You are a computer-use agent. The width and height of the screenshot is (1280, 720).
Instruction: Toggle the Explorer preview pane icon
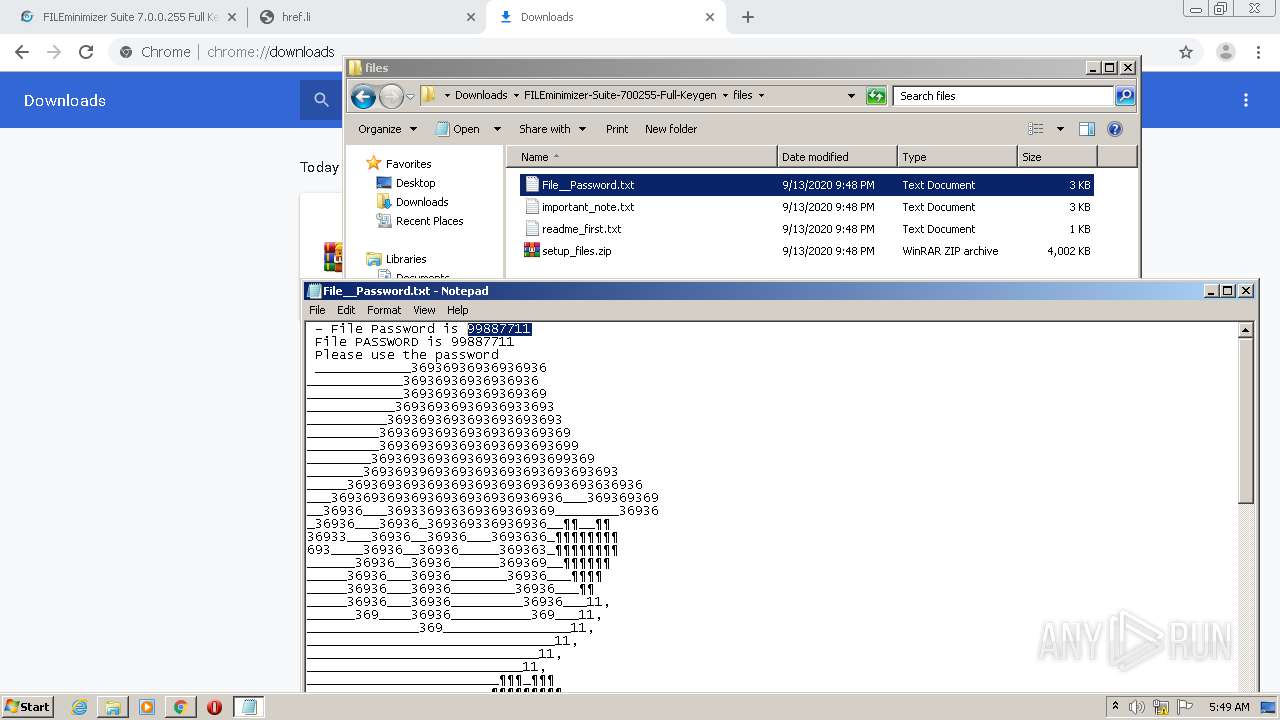point(1087,129)
